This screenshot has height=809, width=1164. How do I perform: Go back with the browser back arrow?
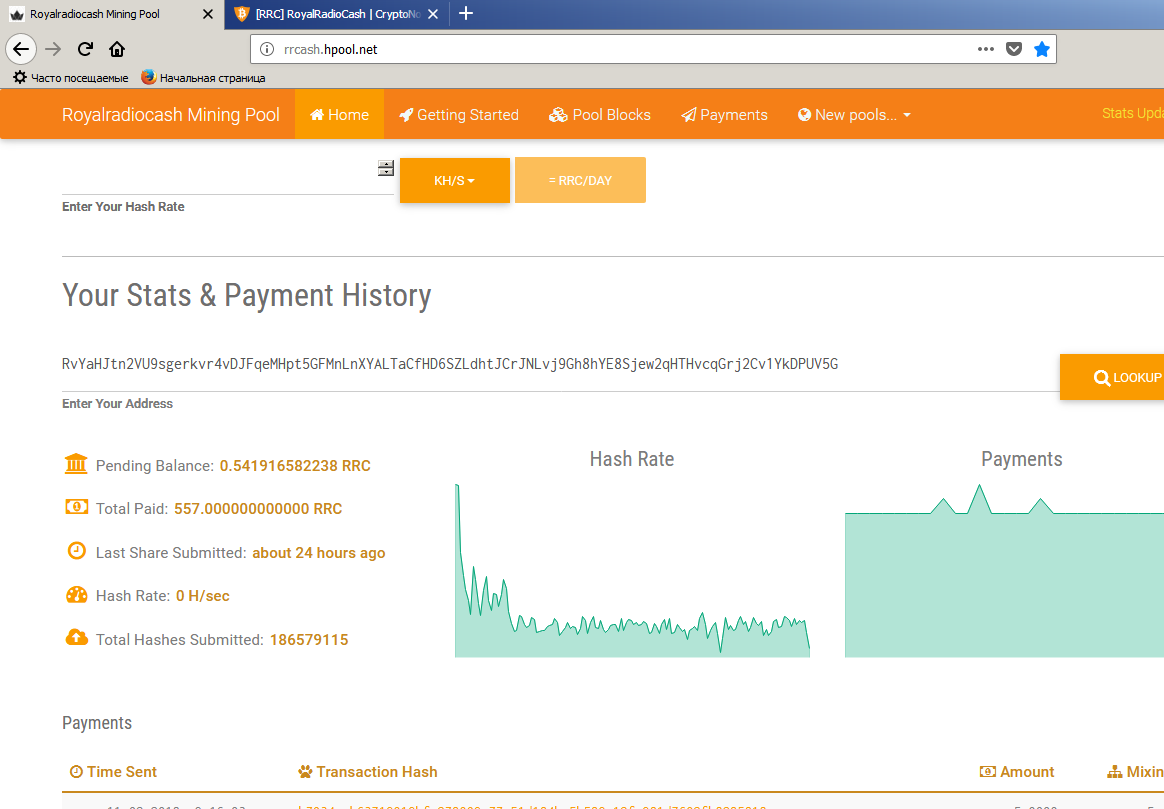tap(22, 50)
